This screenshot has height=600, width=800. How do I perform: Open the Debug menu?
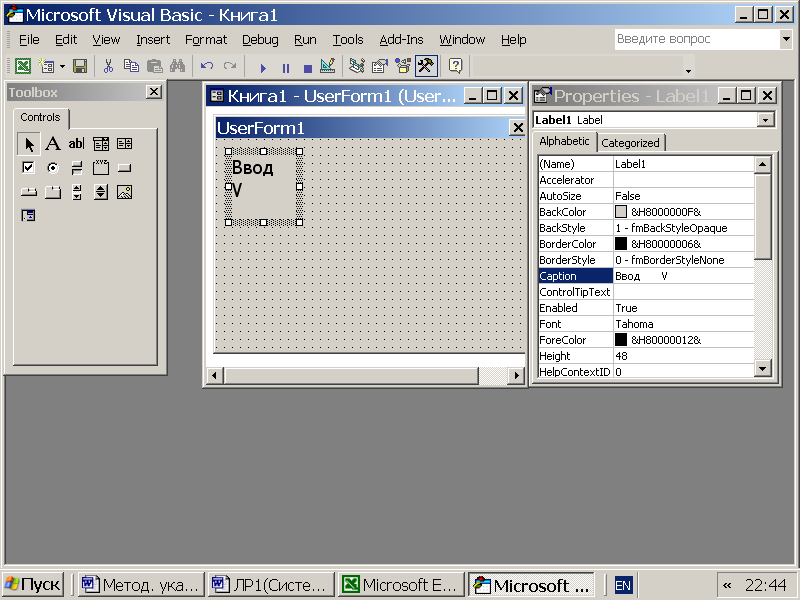(x=260, y=40)
